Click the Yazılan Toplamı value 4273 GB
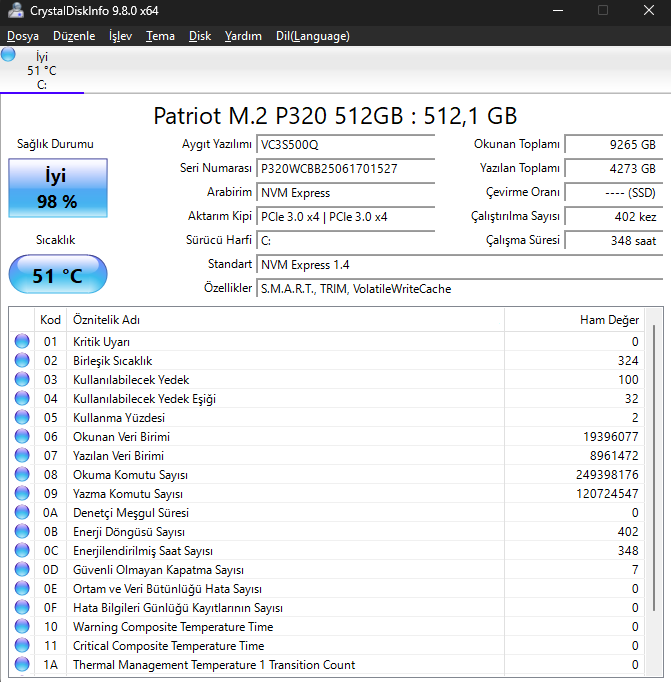 click(614, 168)
